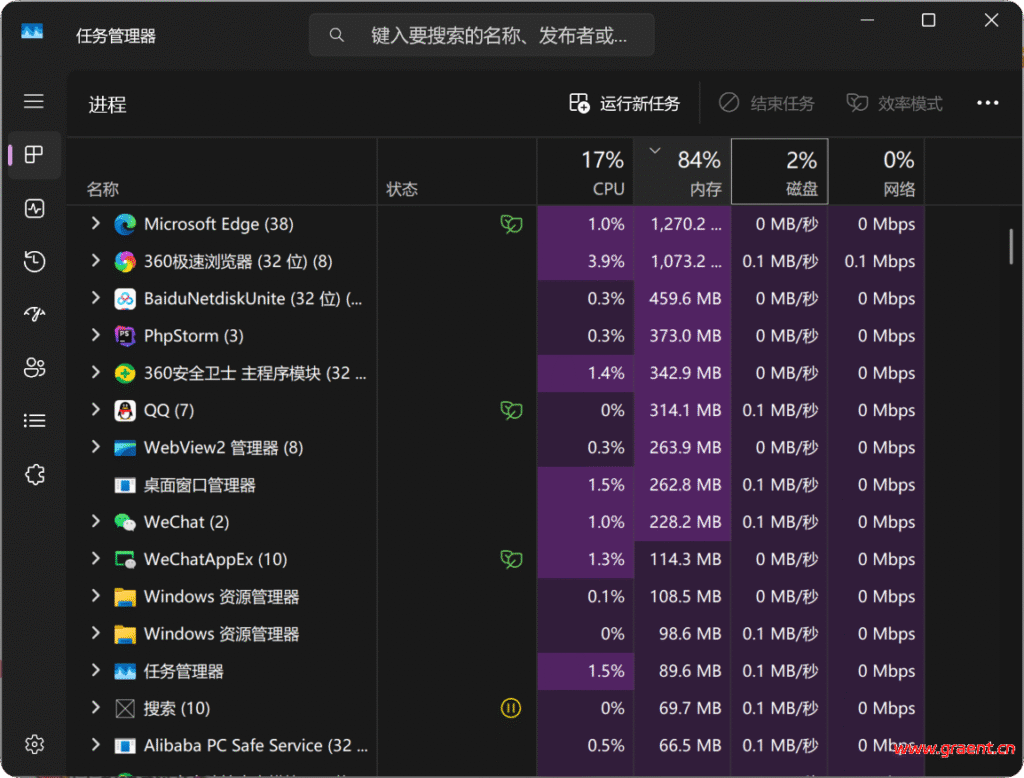Open the Startup apps sidebar icon
1024x778 pixels.
[34, 315]
